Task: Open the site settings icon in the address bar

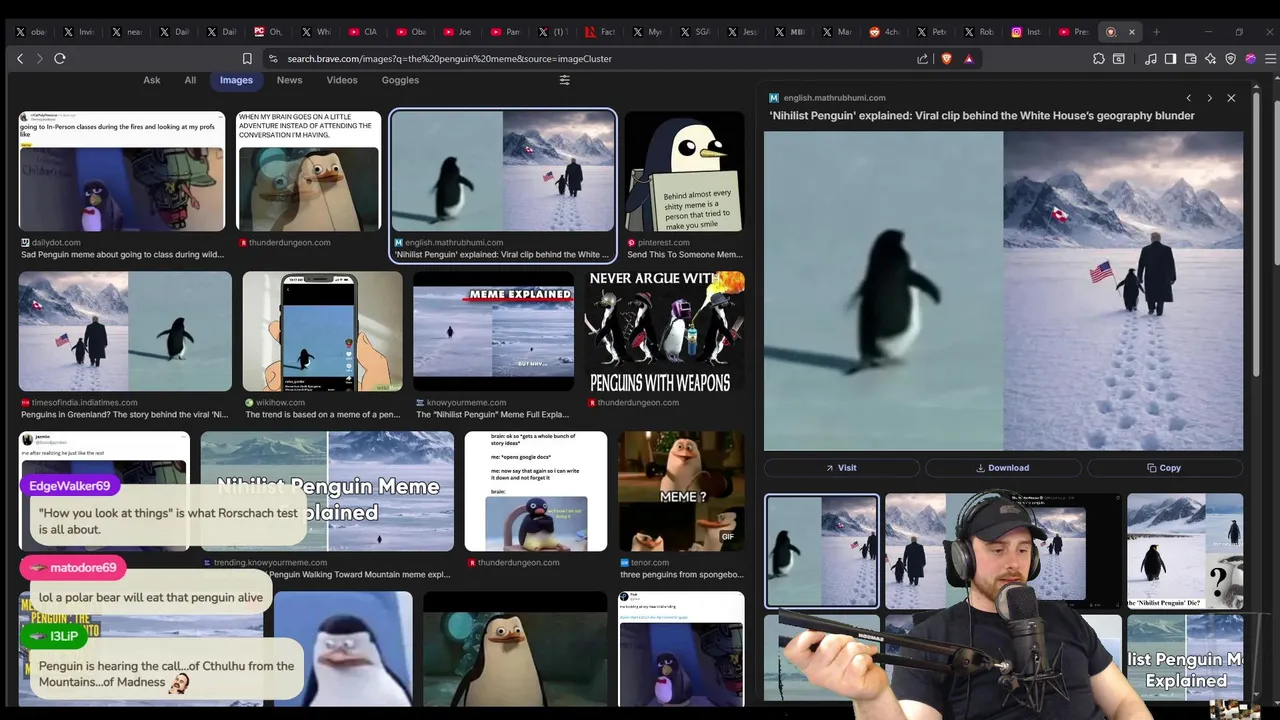Action: pos(273,59)
